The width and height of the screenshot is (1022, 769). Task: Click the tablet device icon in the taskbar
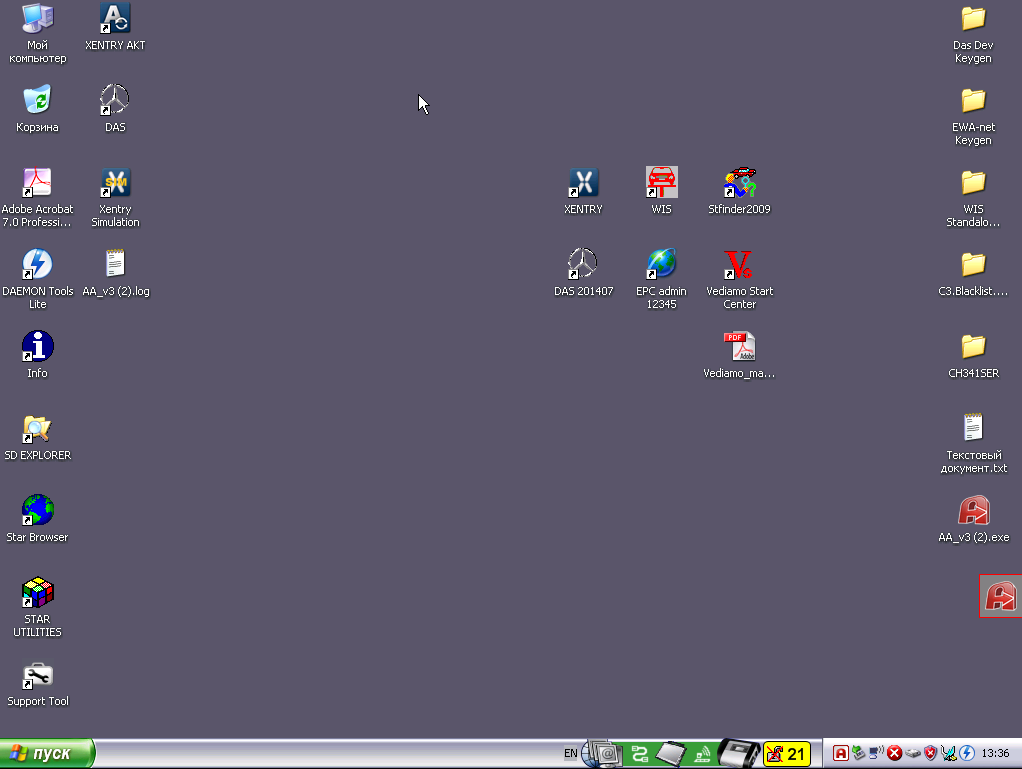point(671,754)
